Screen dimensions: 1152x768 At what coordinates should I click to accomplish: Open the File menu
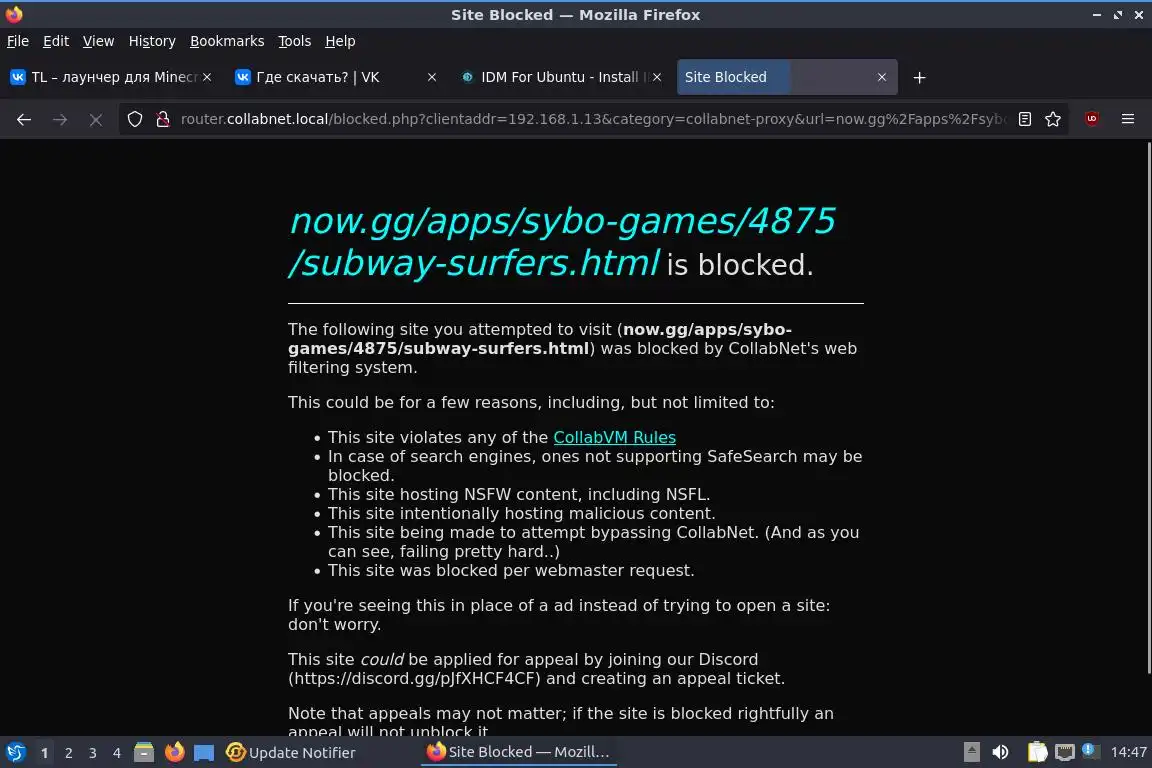pyautogui.click(x=18, y=41)
